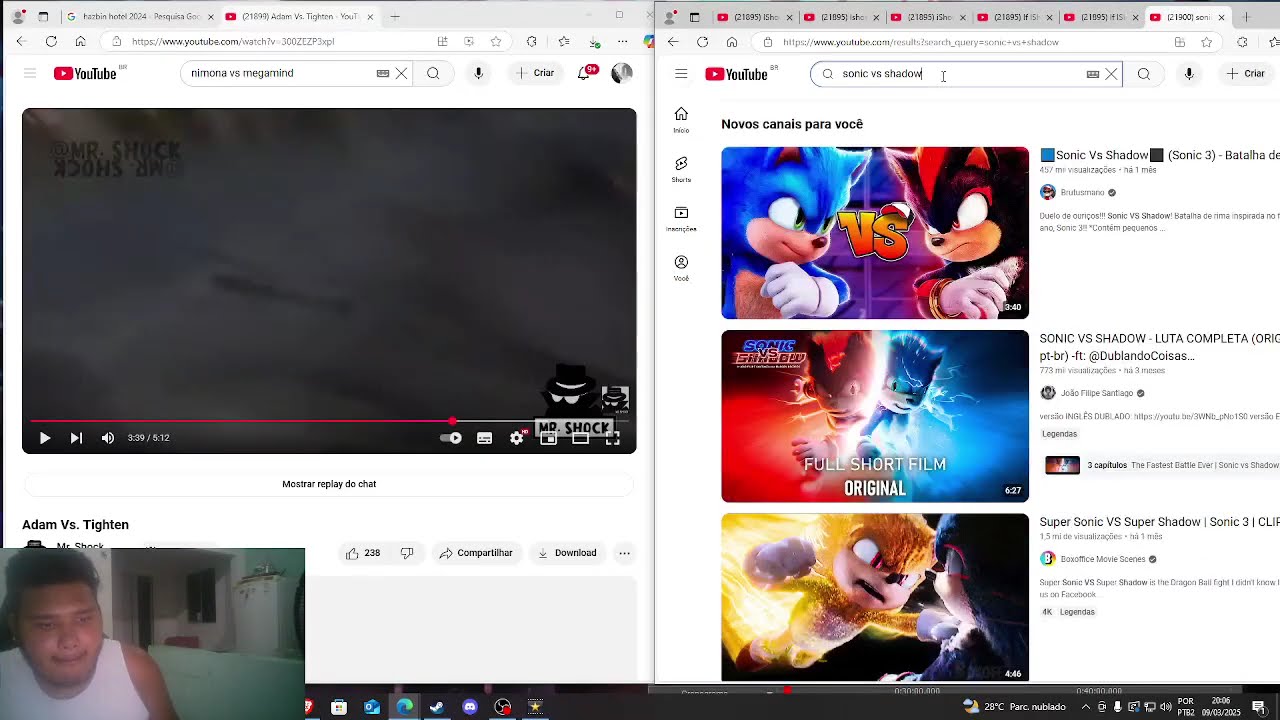Like the Adam Vs. Tighten video
This screenshot has width=1280, height=720.
362,553
